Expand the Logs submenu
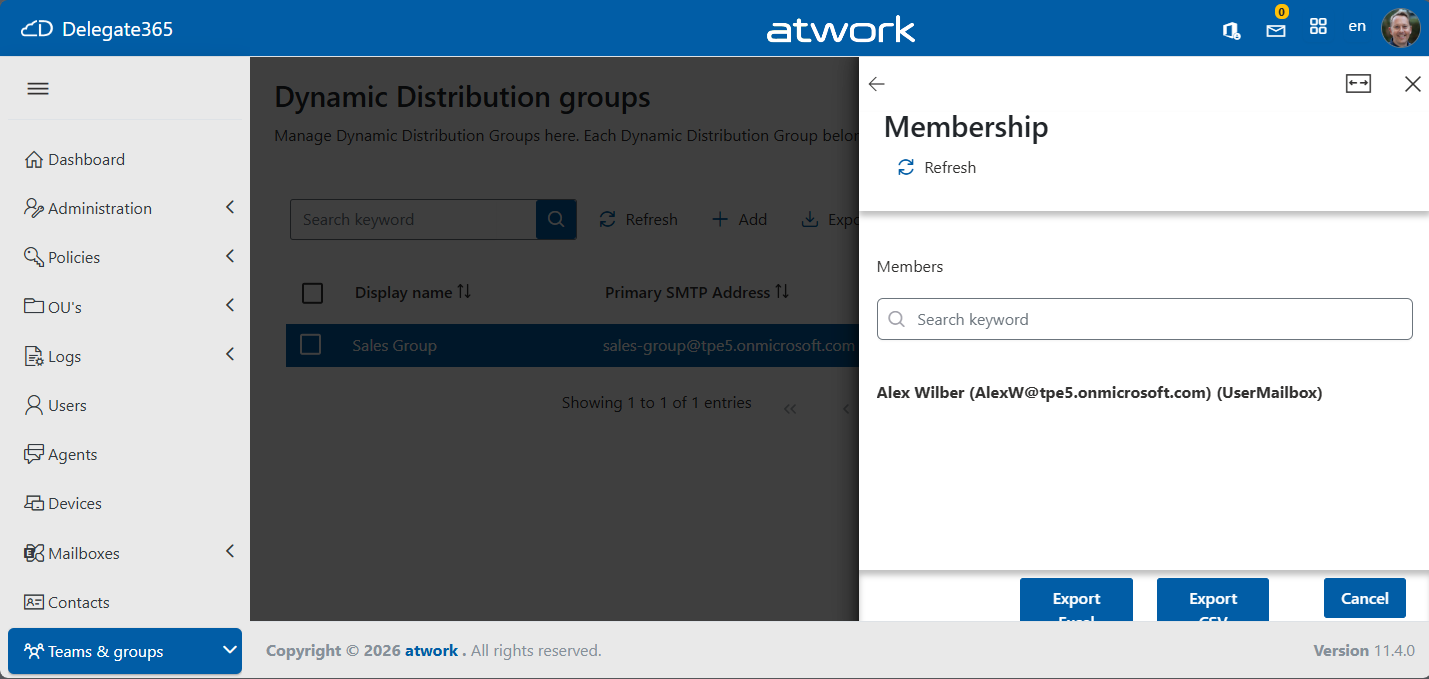Image resolution: width=1429 pixels, height=679 pixels. (x=230, y=355)
